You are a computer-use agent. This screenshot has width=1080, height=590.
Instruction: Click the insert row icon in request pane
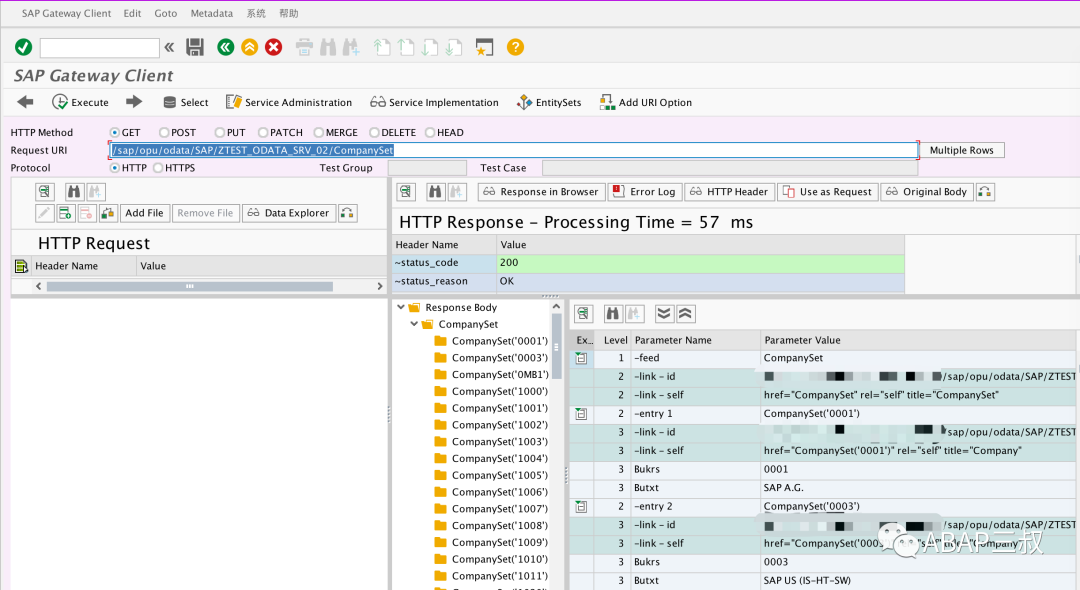click(x=65, y=213)
